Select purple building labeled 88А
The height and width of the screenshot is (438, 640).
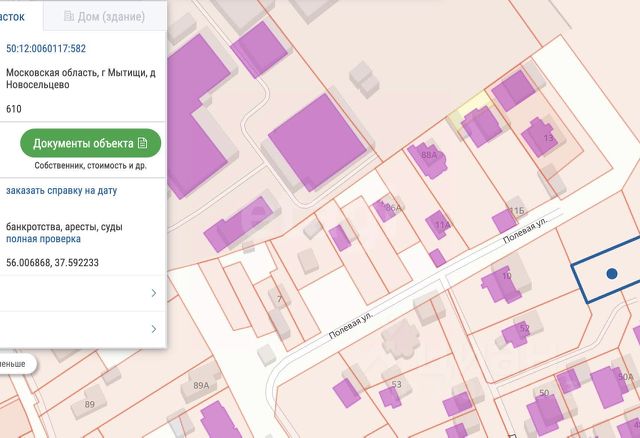(427, 160)
